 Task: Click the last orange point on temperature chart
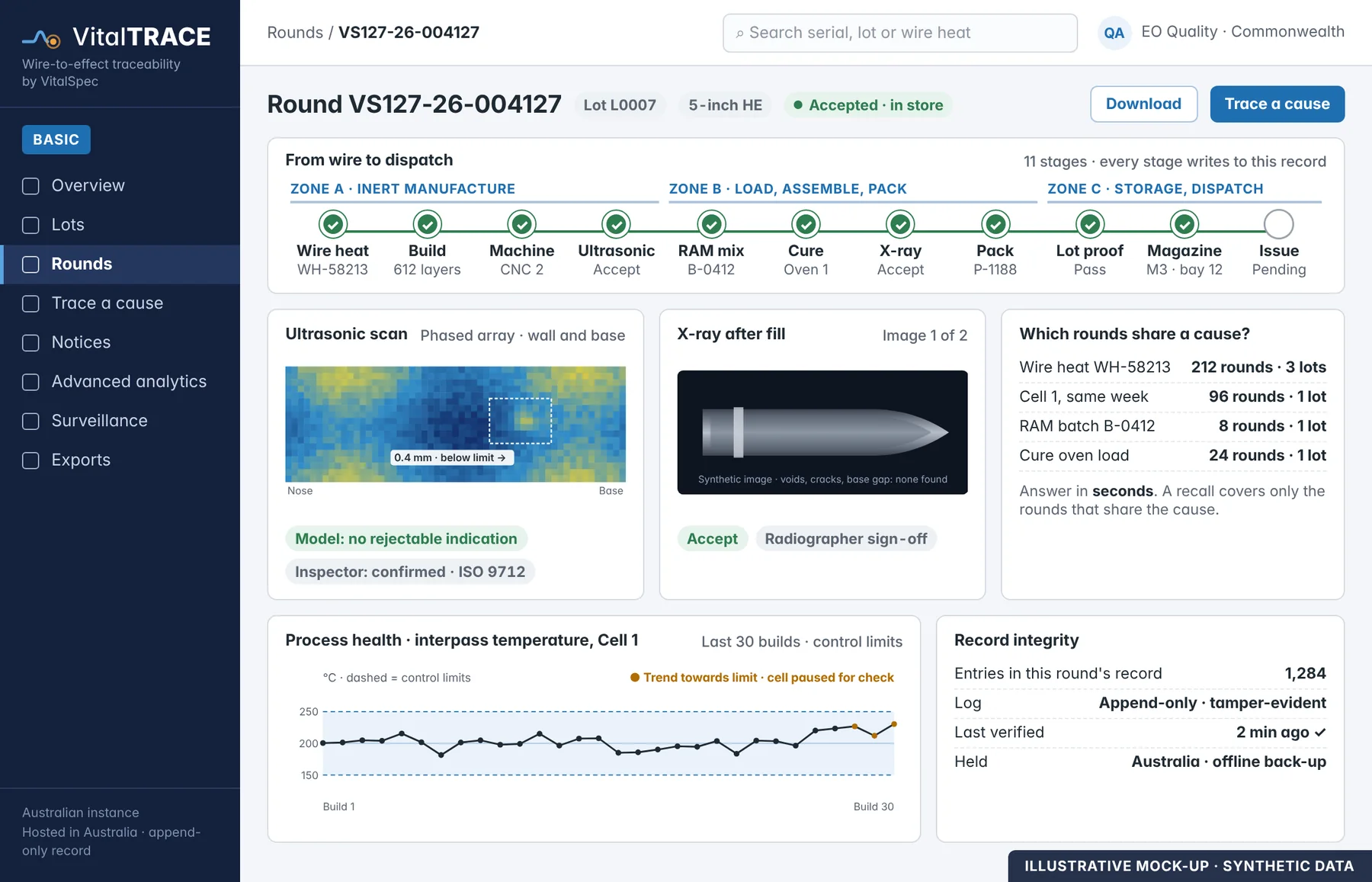pos(894,724)
